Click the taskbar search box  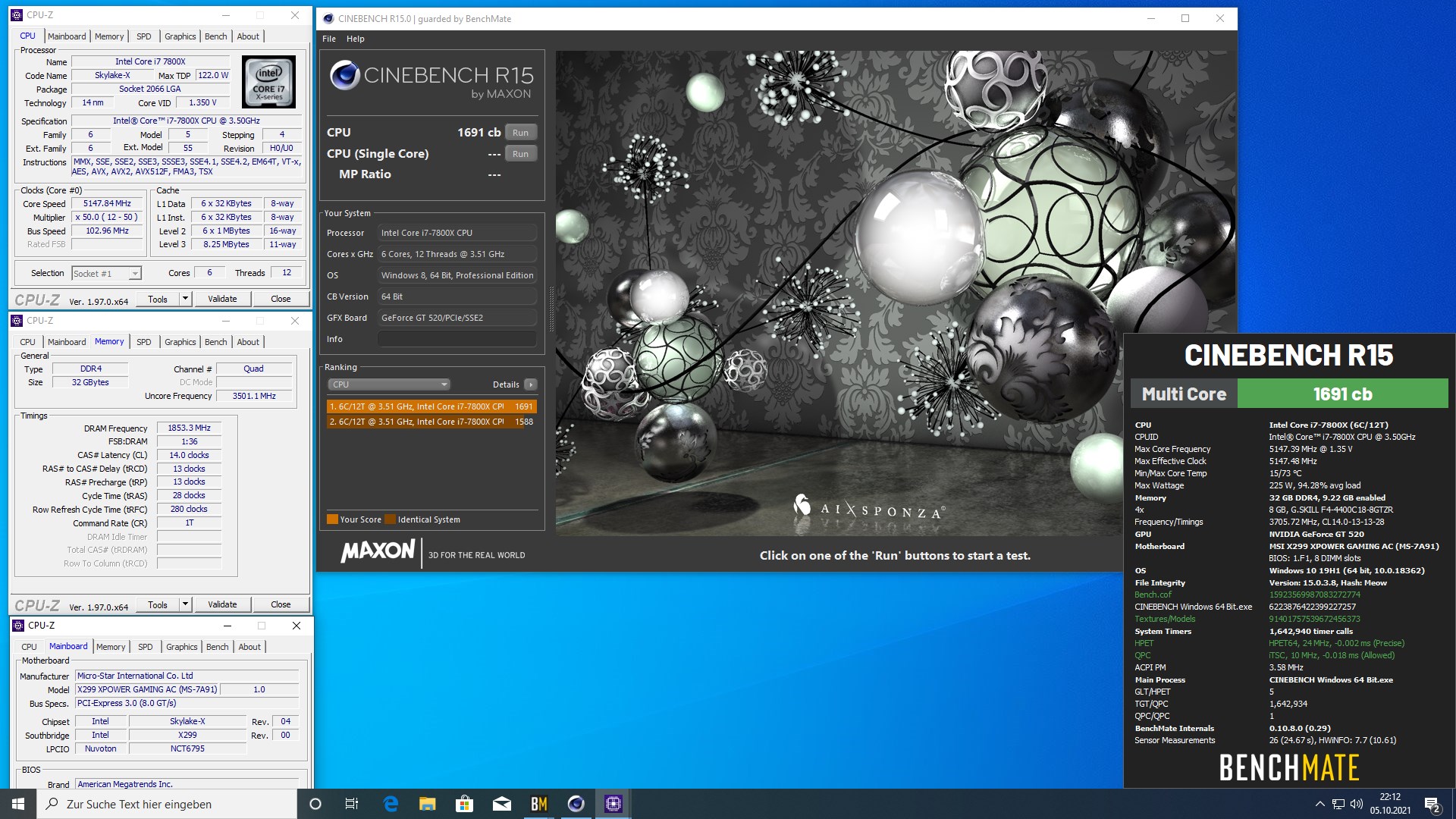point(167,804)
